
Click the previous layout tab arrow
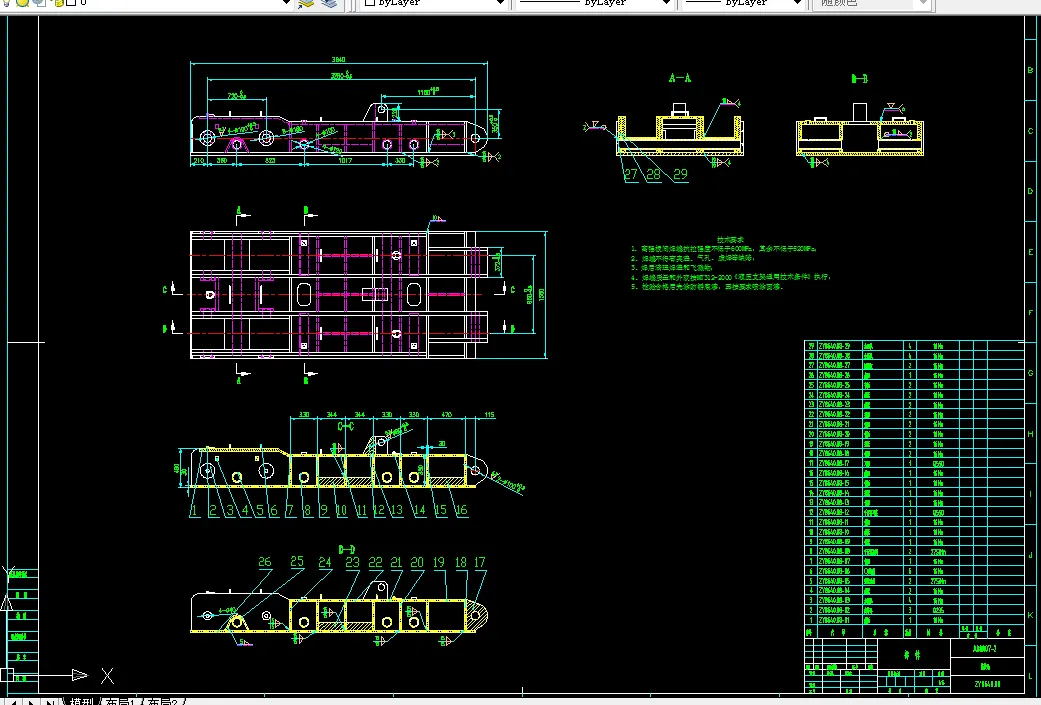[15, 702]
